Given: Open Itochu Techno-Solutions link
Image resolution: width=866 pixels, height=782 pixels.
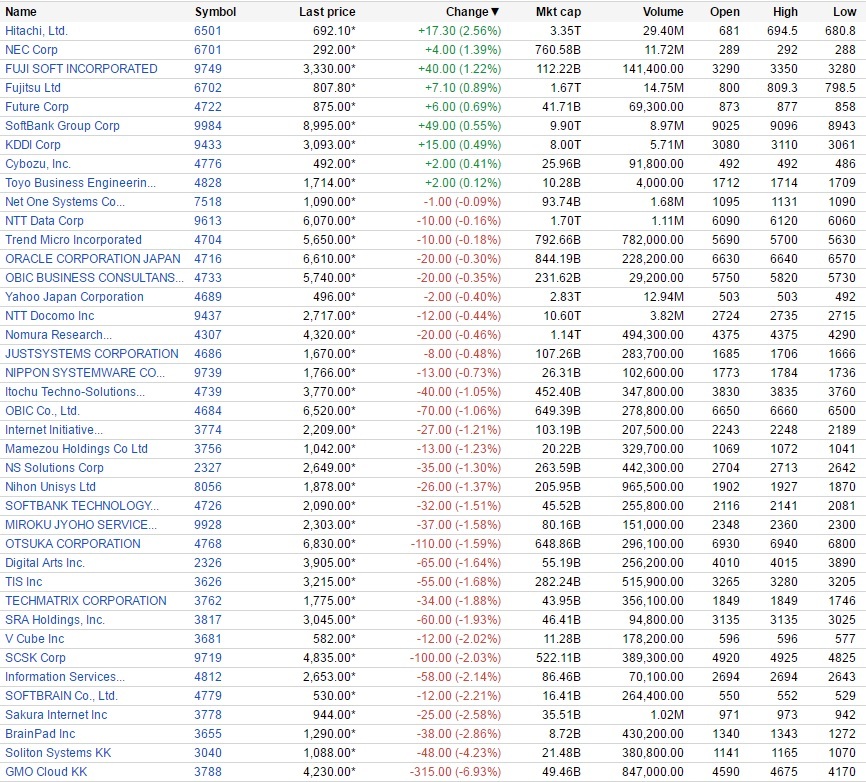Looking at the screenshot, I should 75,392.
